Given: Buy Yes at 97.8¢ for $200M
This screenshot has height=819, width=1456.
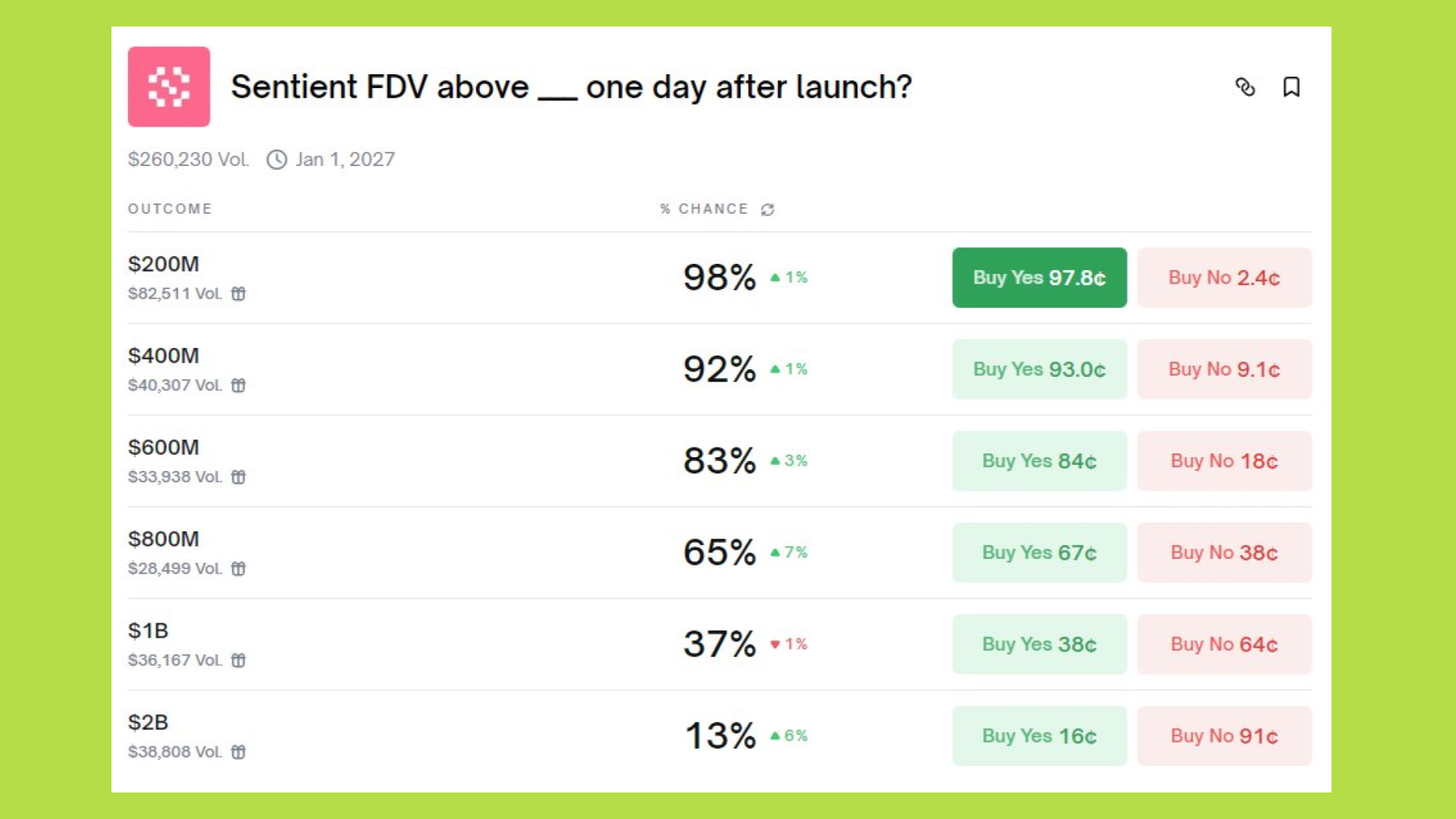Looking at the screenshot, I should (x=1039, y=278).
